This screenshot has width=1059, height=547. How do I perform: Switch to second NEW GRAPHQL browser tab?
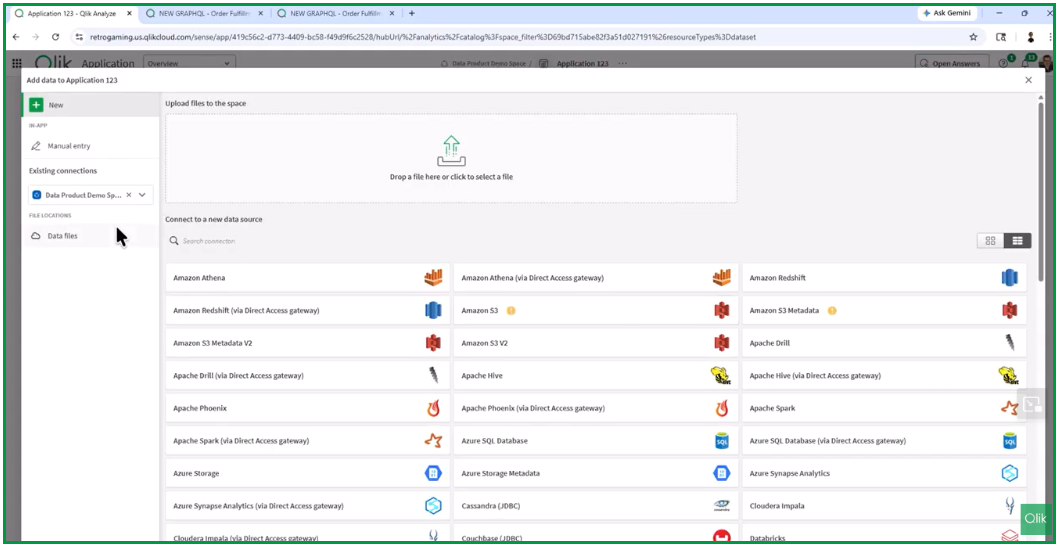click(x=330, y=13)
